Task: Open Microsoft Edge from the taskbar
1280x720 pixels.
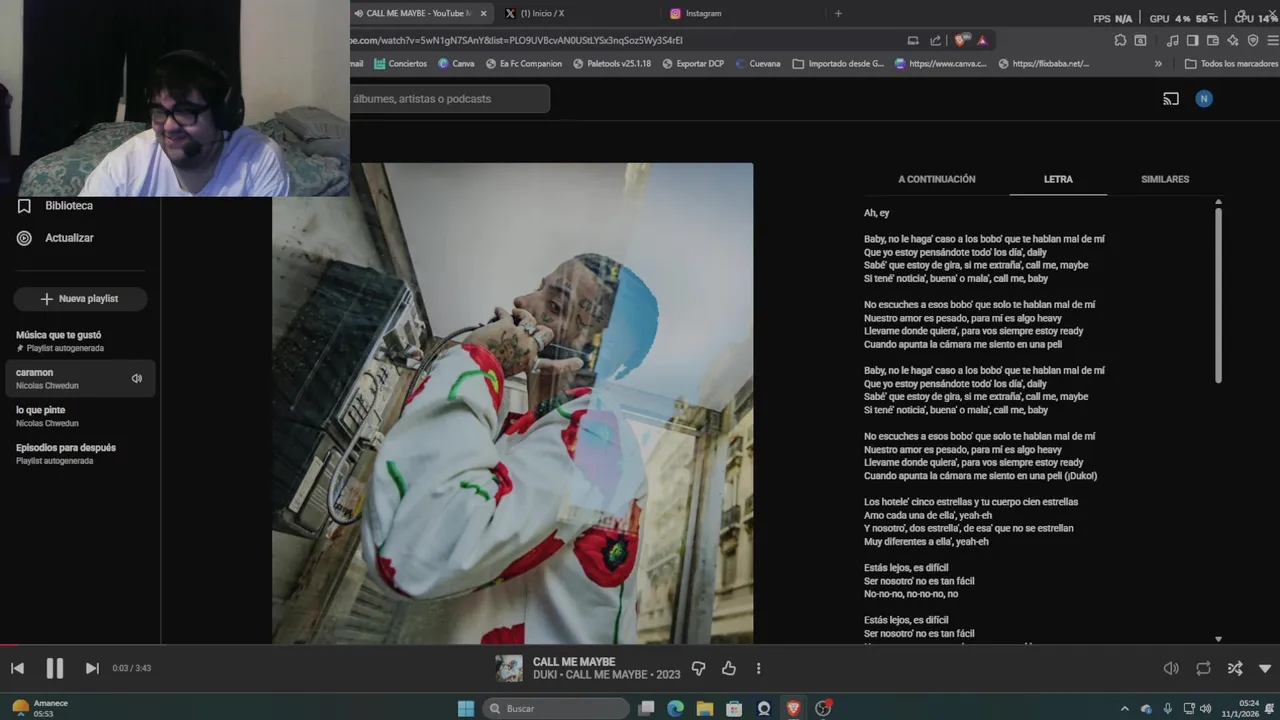Action: (x=676, y=708)
